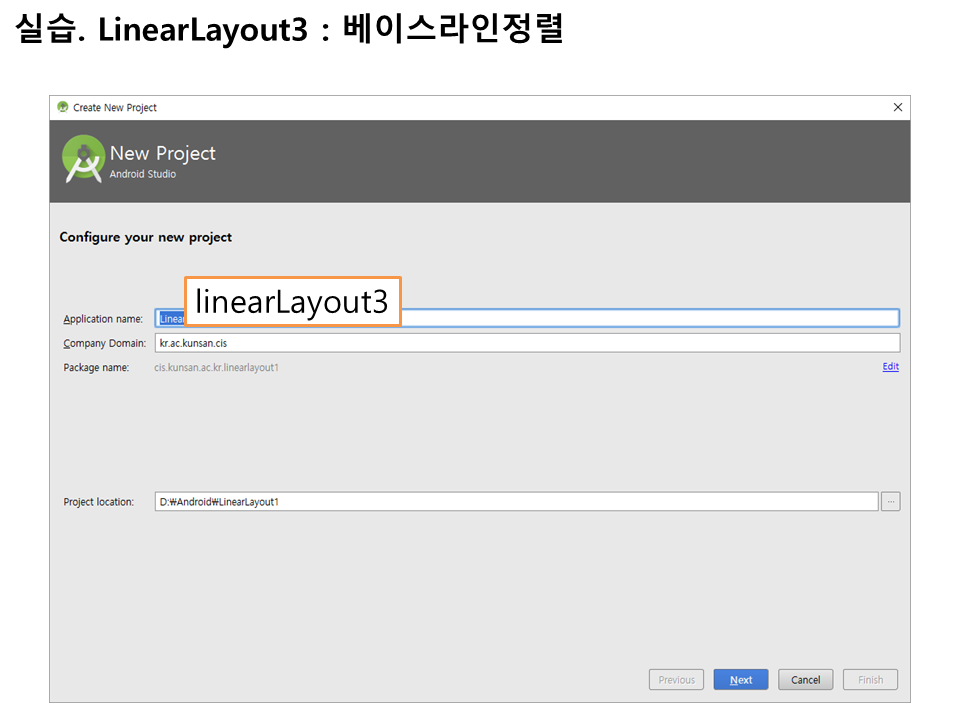Cancel the new project wizard
This screenshot has width=960, height=720.
(805, 680)
